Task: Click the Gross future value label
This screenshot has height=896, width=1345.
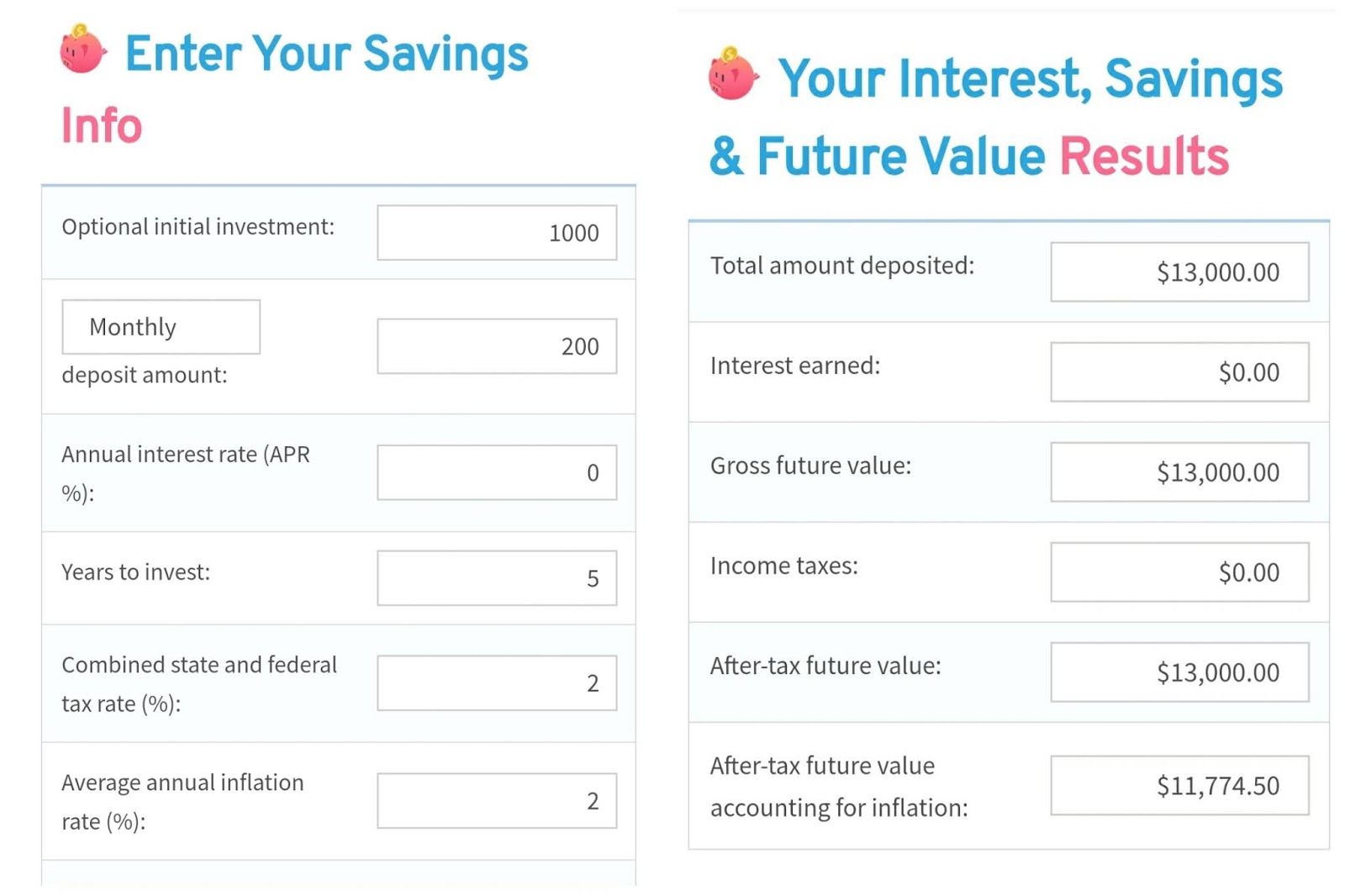Action: [810, 466]
